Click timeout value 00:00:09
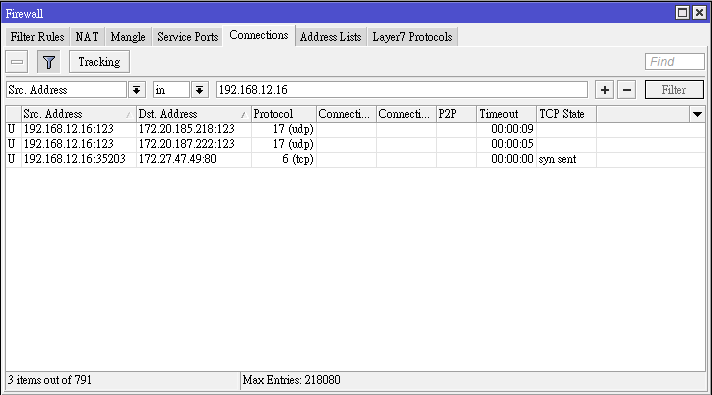The width and height of the screenshot is (712, 395). point(512,129)
